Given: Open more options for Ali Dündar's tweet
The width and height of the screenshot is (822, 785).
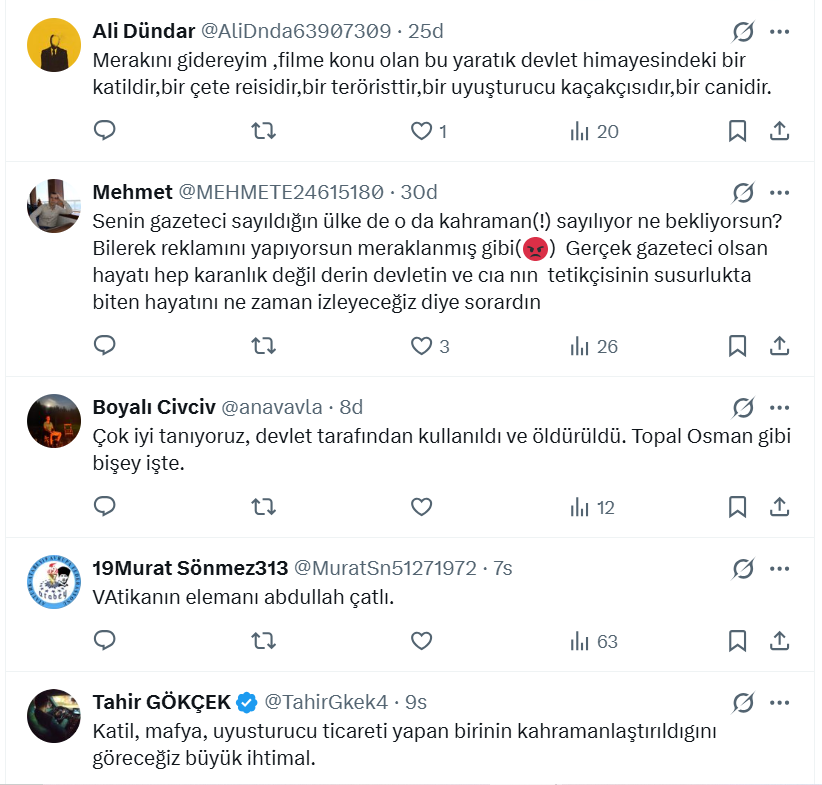Looking at the screenshot, I should pos(780,31).
